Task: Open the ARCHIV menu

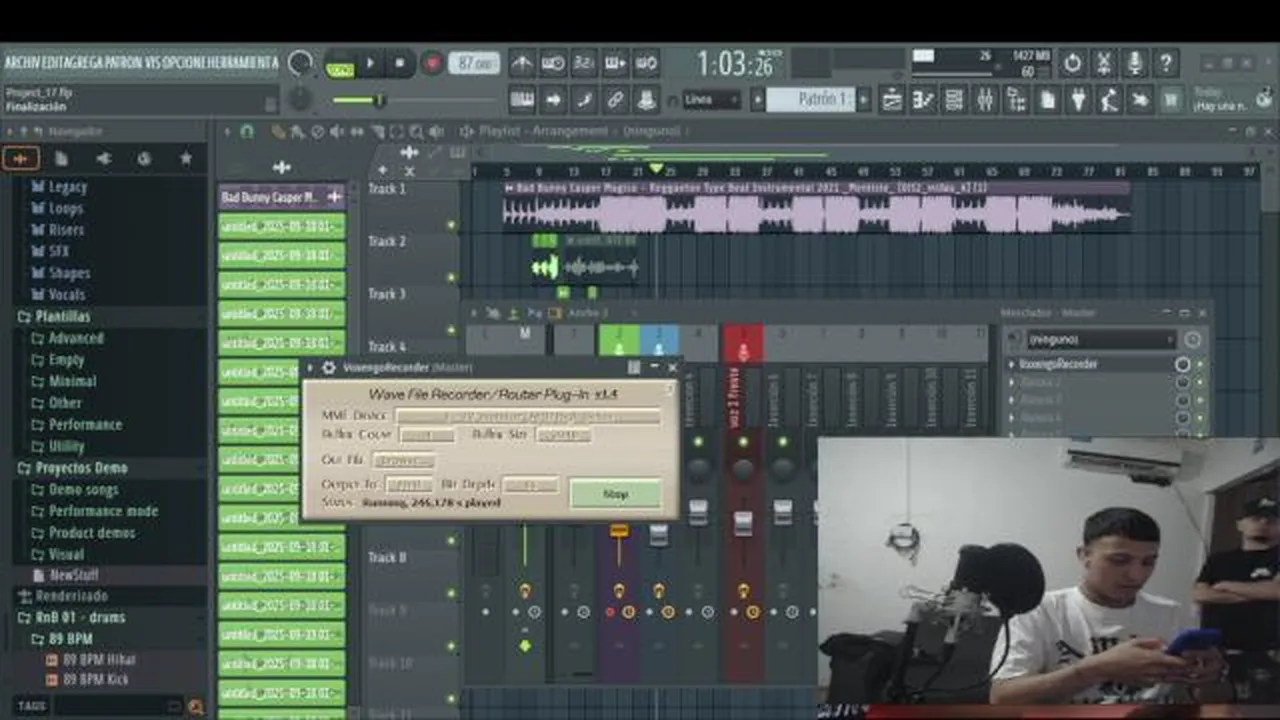Action: [21, 63]
